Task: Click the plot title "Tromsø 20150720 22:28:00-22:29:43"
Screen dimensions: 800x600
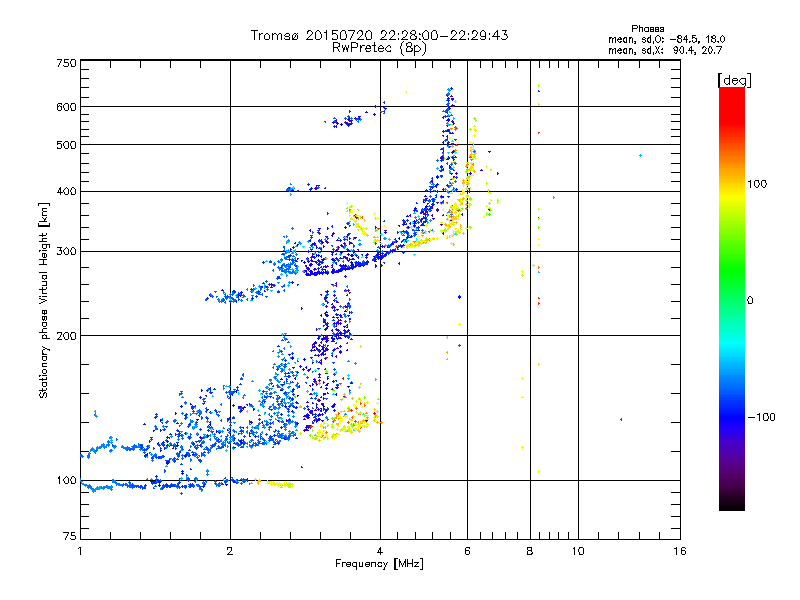Action: [379, 35]
